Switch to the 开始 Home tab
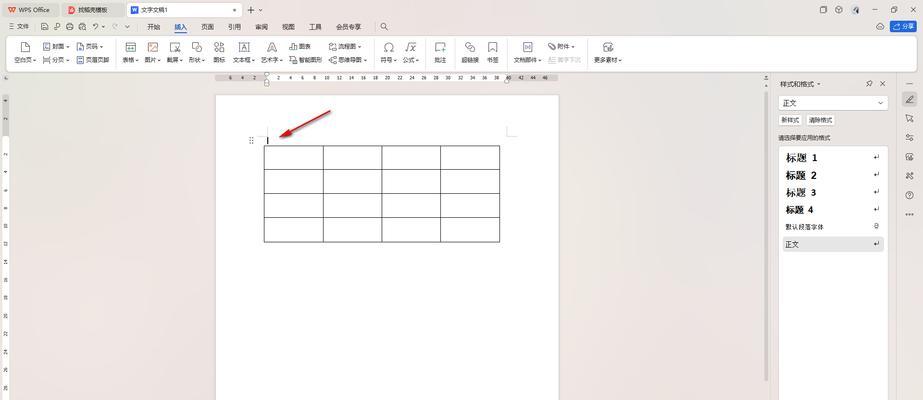The width and height of the screenshot is (923, 400). [x=154, y=27]
